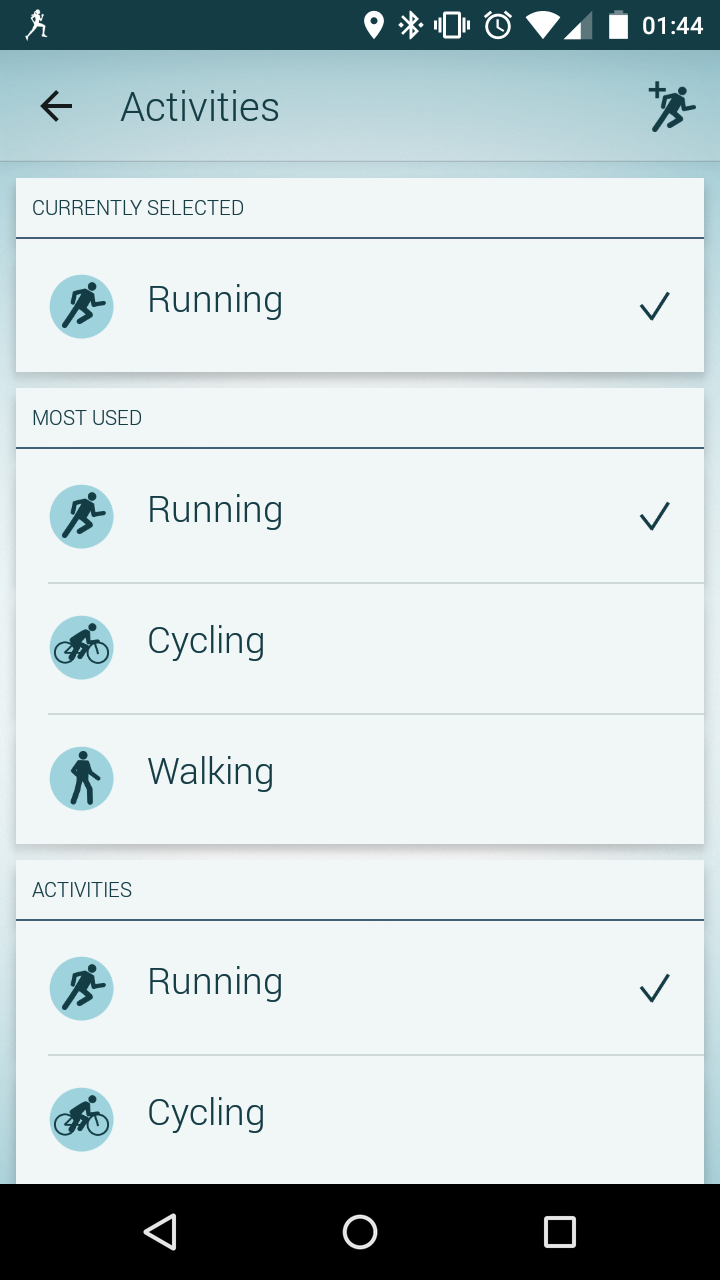This screenshot has width=720, height=1280.
Task: Tap checkmark beside Most Used Running
Action: click(654, 516)
